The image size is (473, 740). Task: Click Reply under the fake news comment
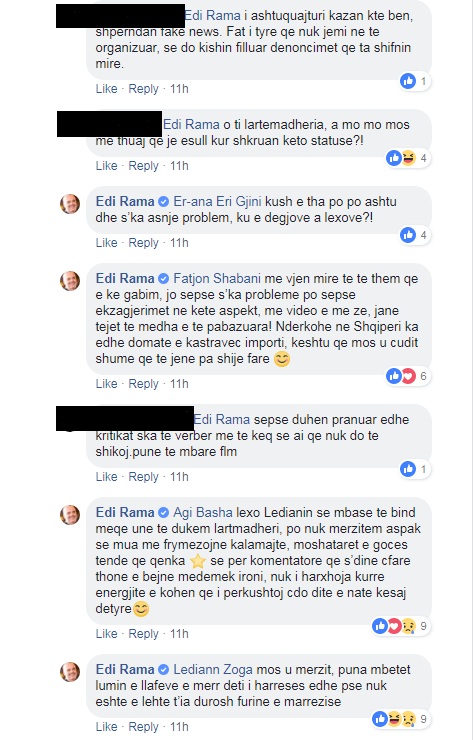[144, 89]
